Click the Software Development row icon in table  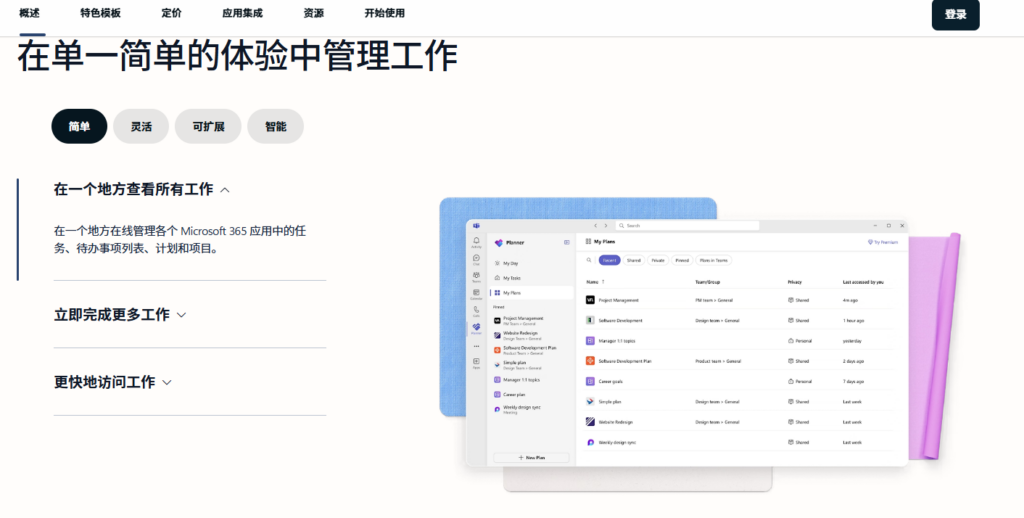click(x=590, y=320)
